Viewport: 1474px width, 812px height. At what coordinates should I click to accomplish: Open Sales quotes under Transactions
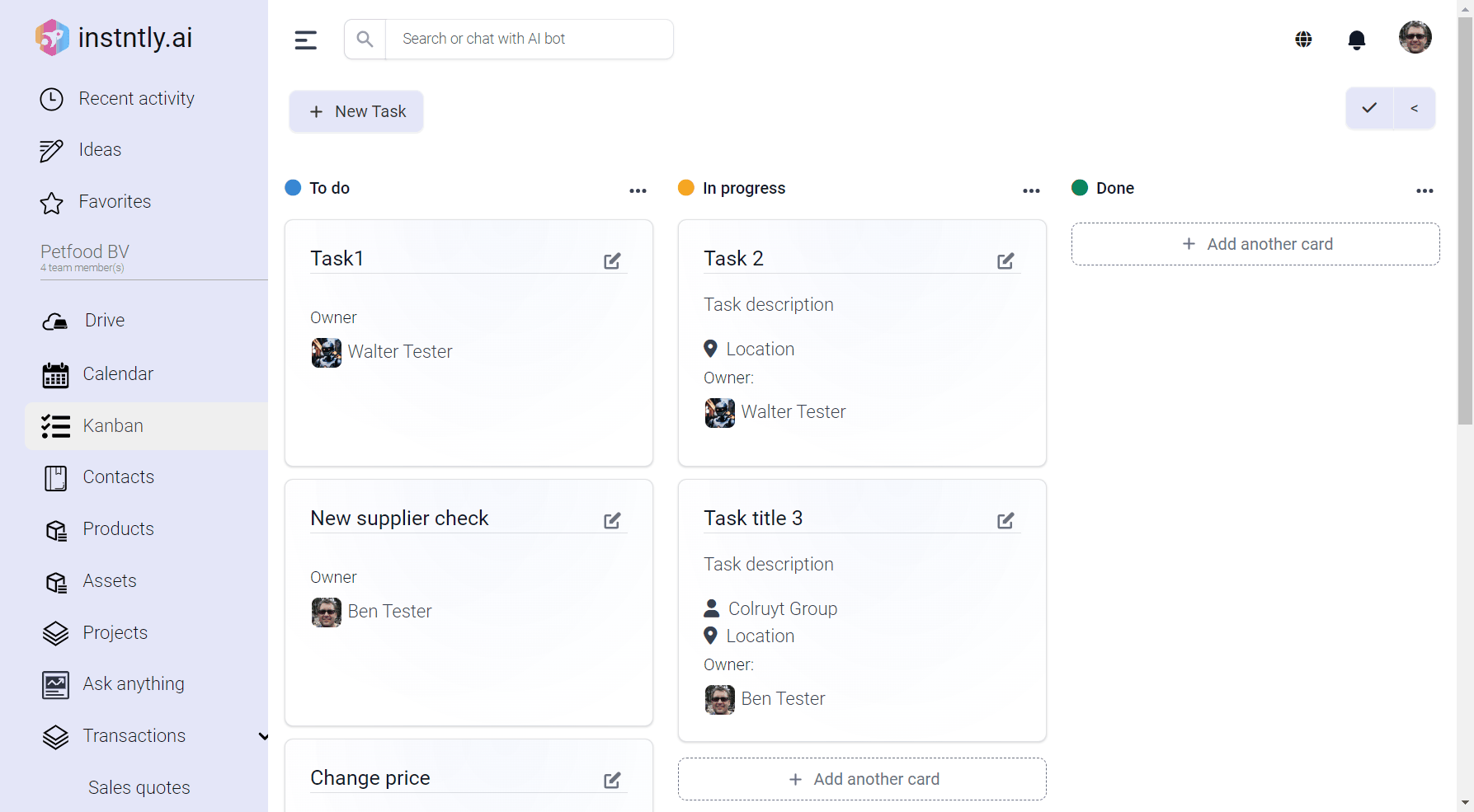(x=139, y=788)
